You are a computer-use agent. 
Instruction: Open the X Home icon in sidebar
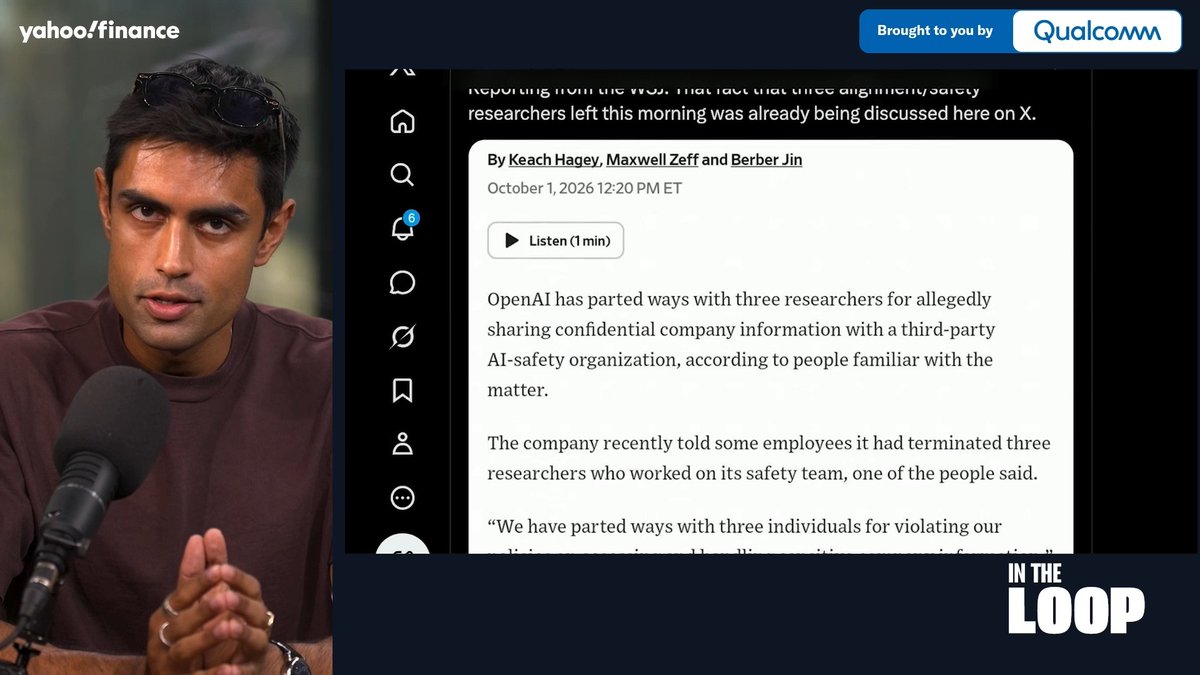coord(402,122)
